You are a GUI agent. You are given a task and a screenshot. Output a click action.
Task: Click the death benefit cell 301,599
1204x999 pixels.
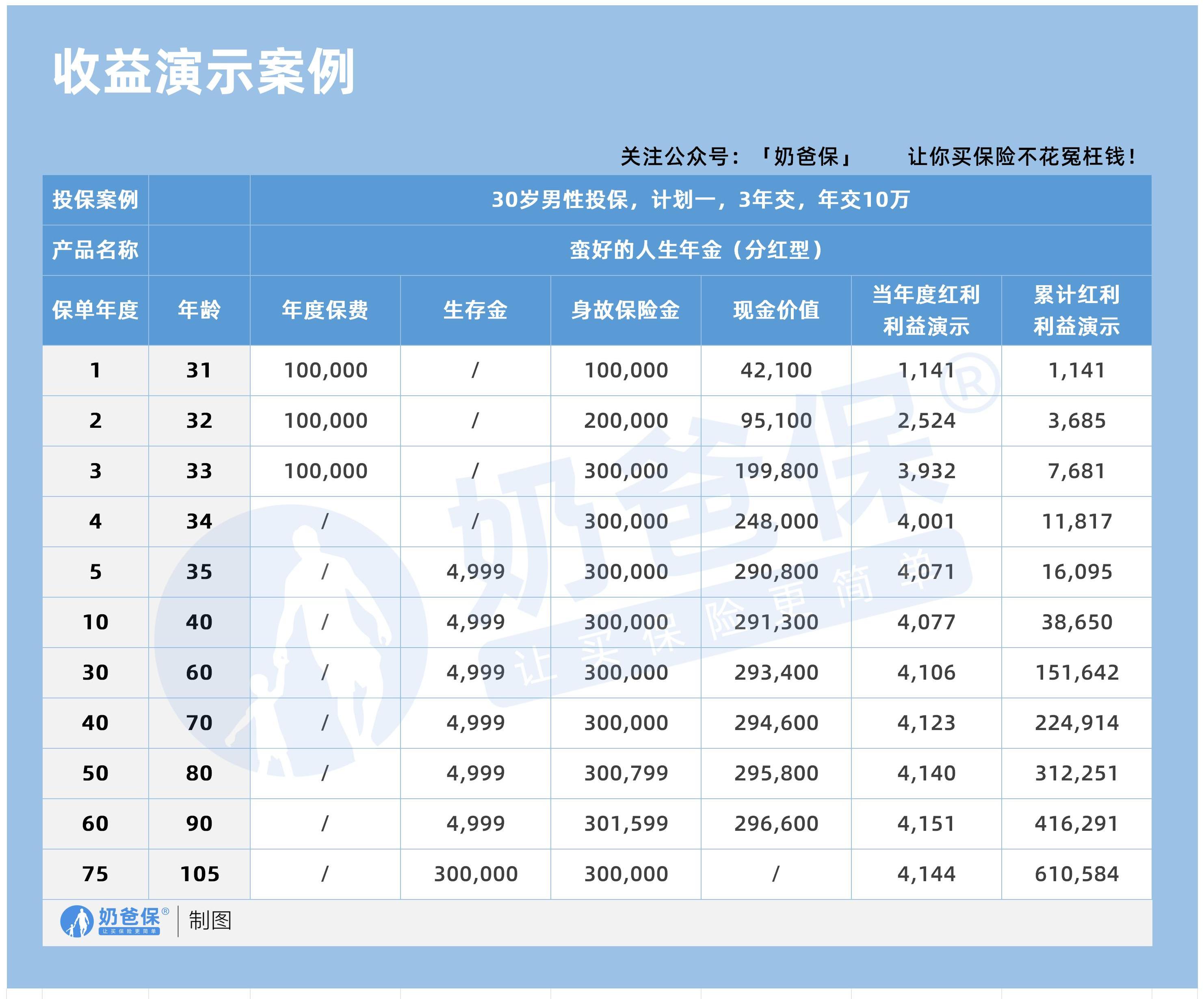tap(626, 823)
